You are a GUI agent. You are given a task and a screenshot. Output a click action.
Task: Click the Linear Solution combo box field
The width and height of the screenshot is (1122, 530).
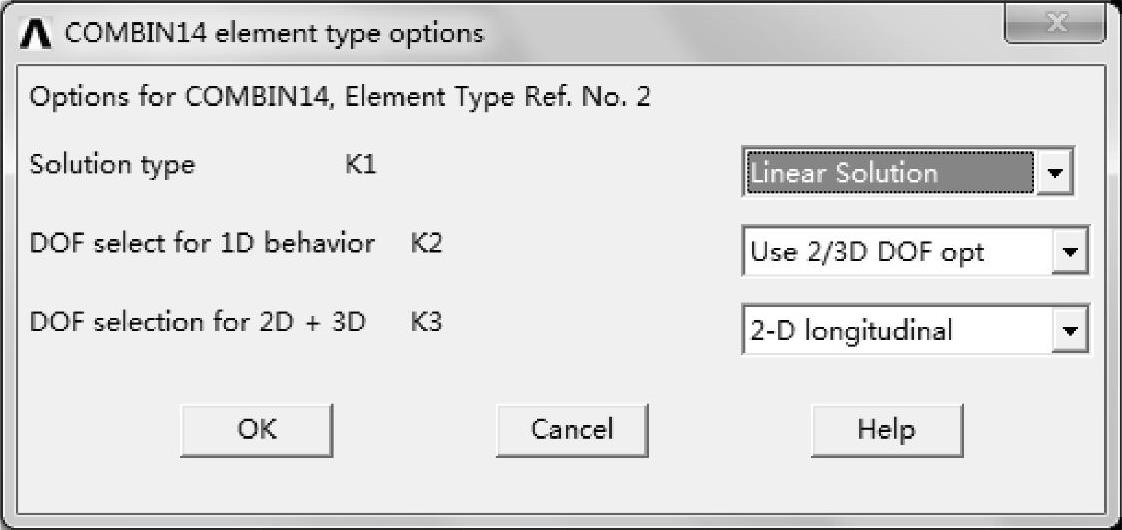[890, 173]
